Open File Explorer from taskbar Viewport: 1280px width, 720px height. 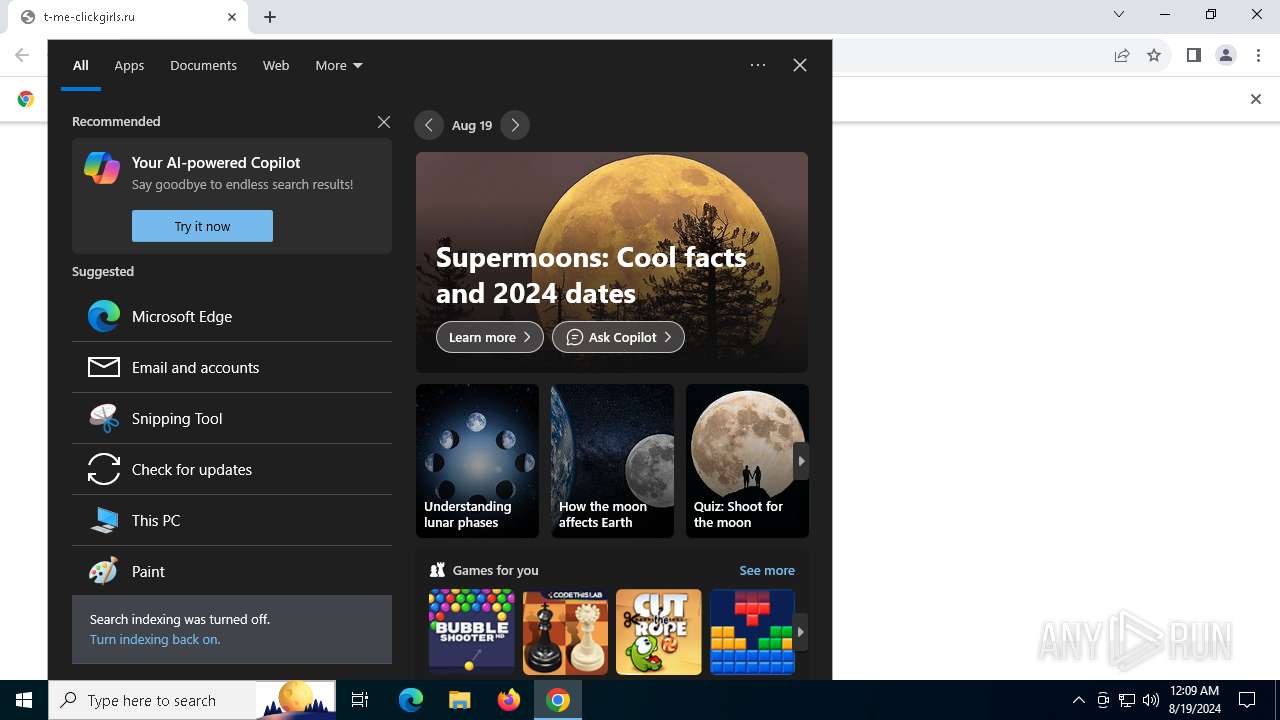click(x=459, y=700)
